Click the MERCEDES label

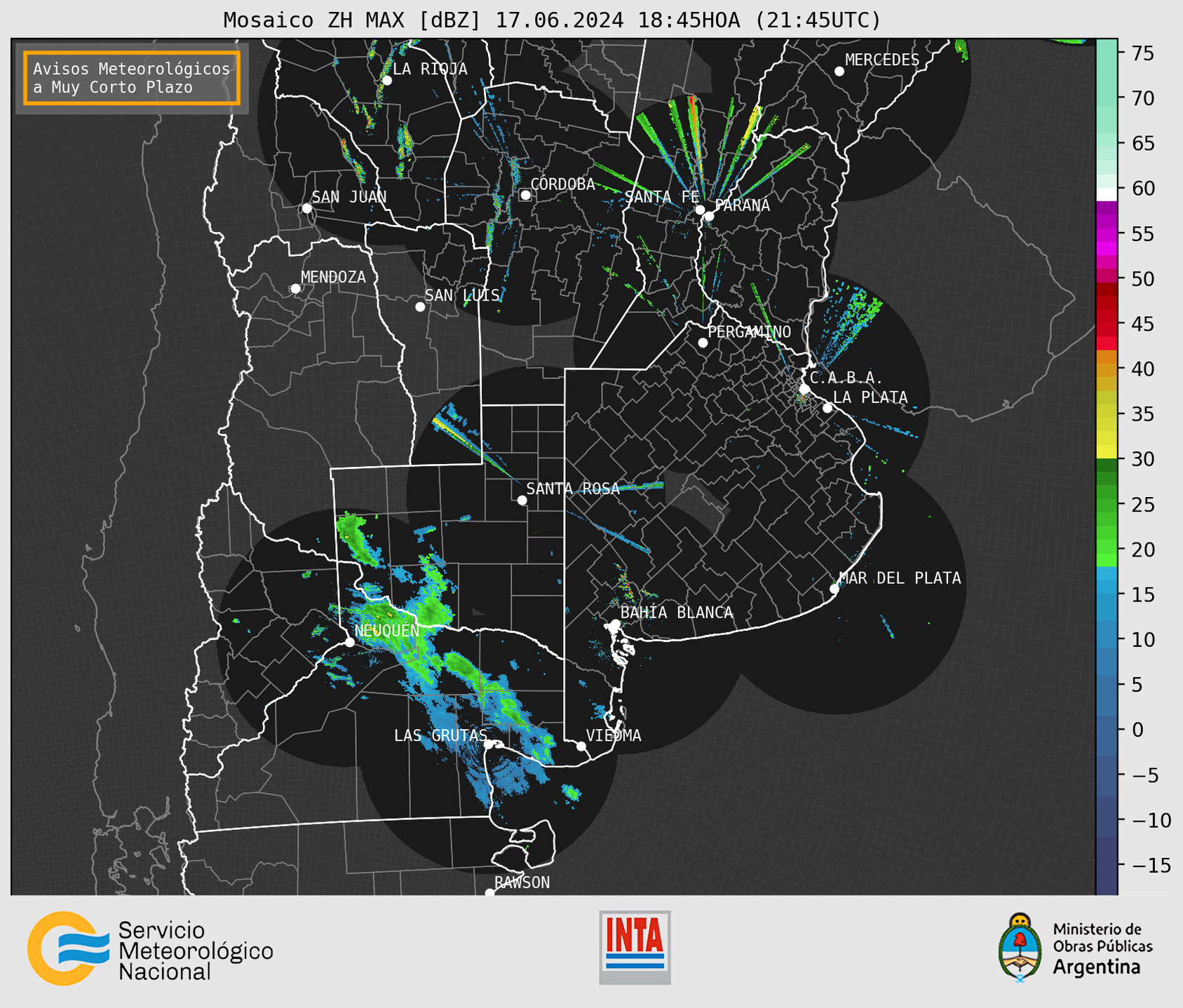pos(881,60)
